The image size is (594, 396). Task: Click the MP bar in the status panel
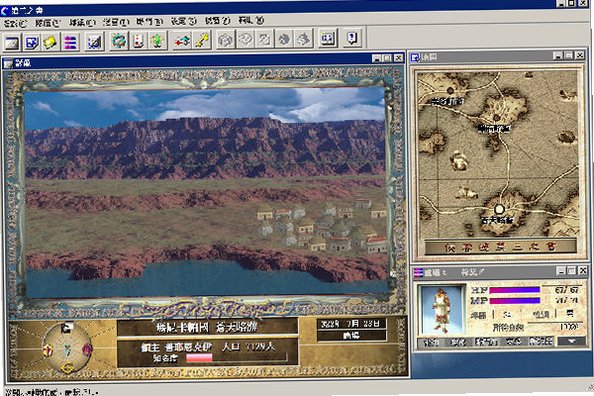[514, 301]
